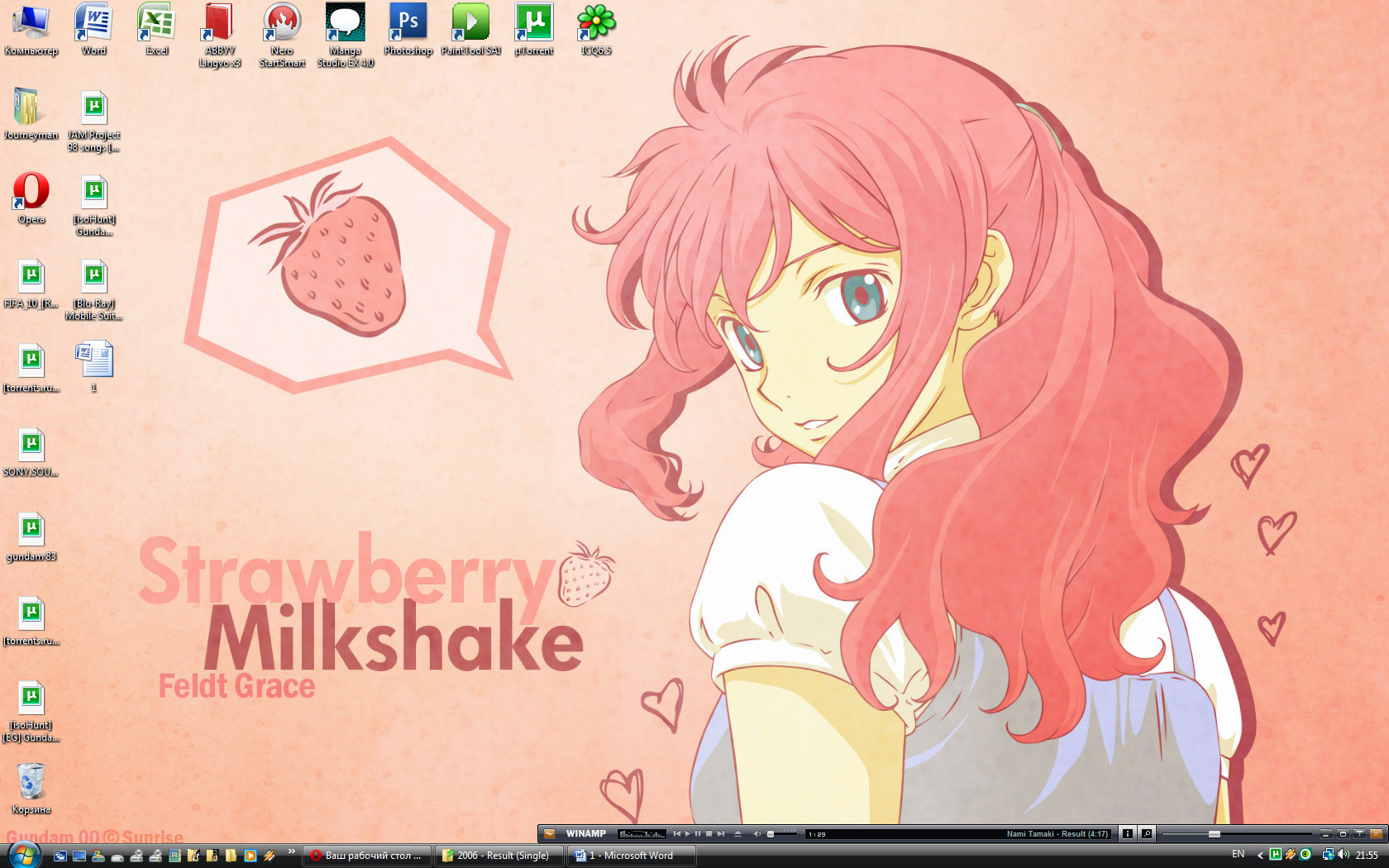
Task: Open Nero StartSmart shortcut
Action: (282, 36)
